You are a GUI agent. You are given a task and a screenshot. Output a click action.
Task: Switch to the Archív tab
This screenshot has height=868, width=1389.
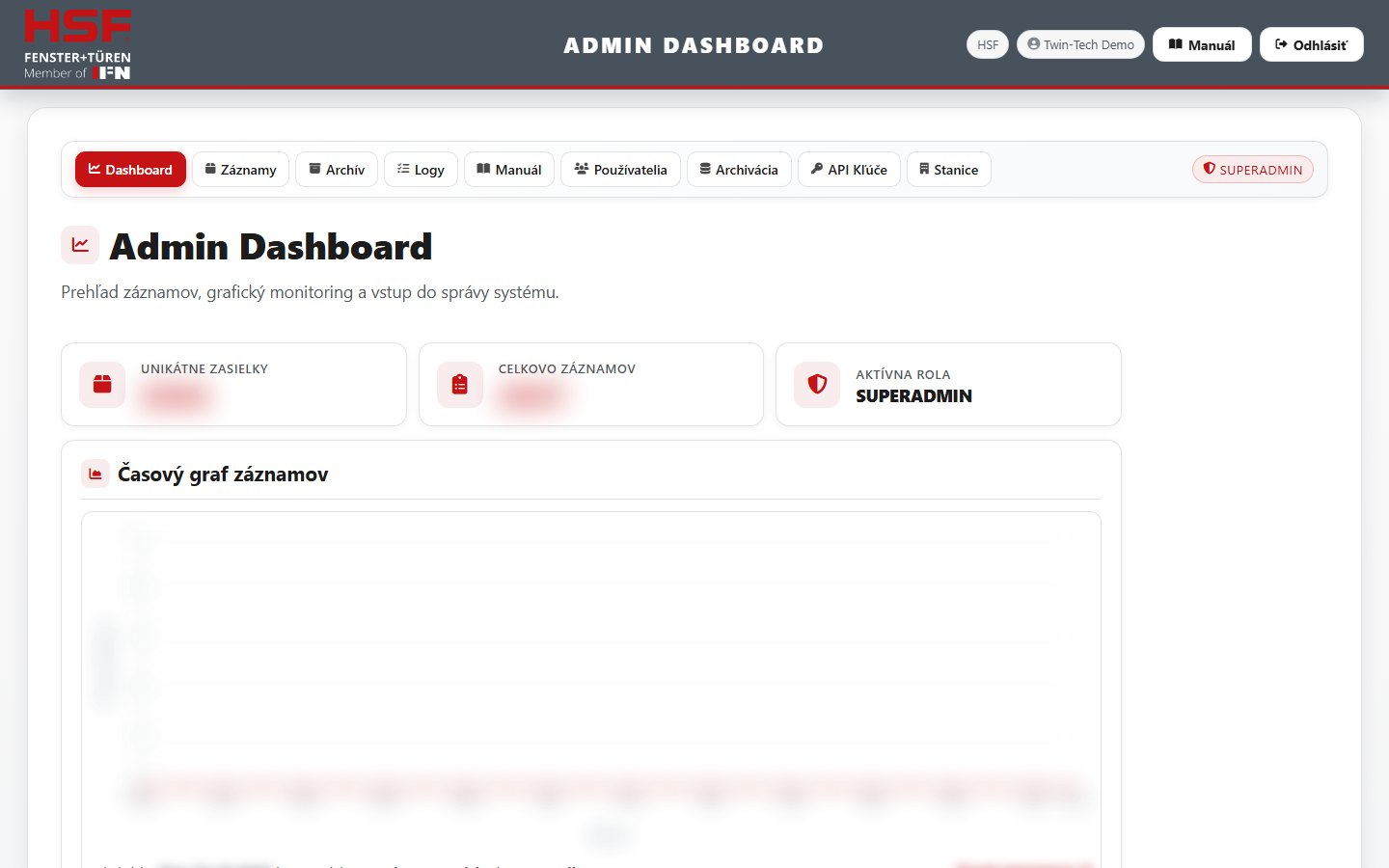(337, 170)
